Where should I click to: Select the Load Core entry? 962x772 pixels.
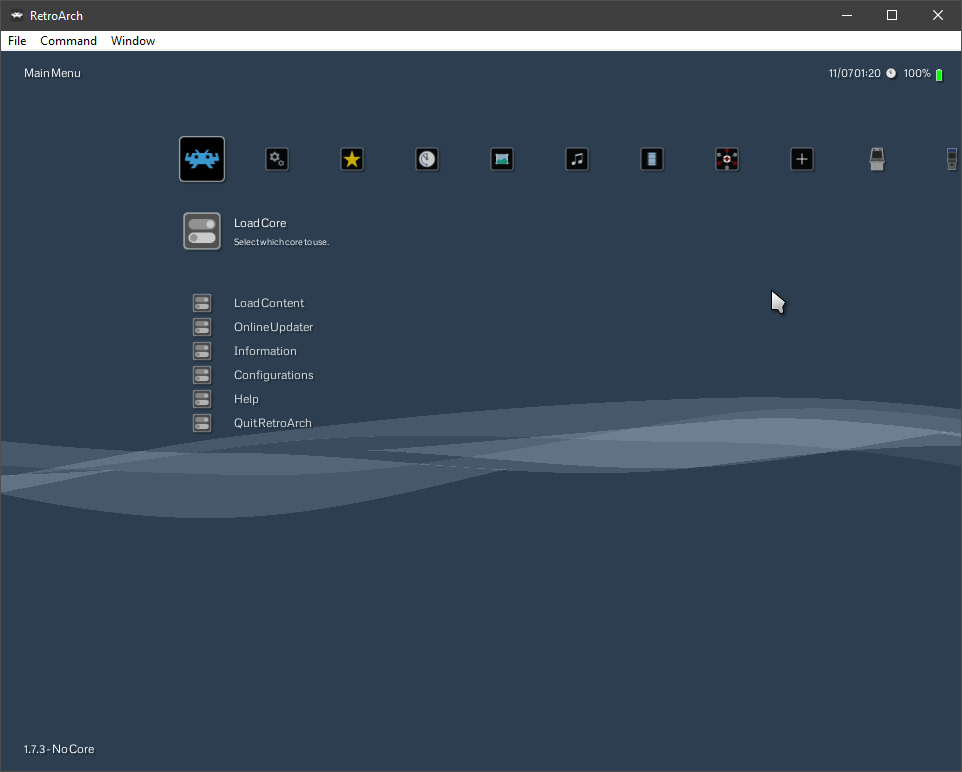[x=260, y=223]
